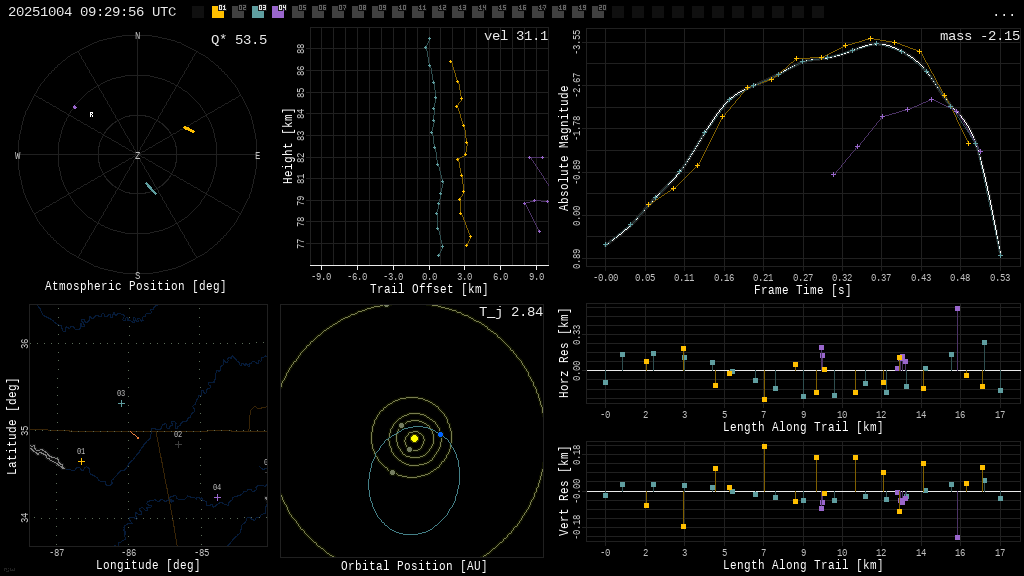Click the event timestamp 20251004 09:29:56 UTC
Screen dimensions: 1024x576
click(92, 12)
